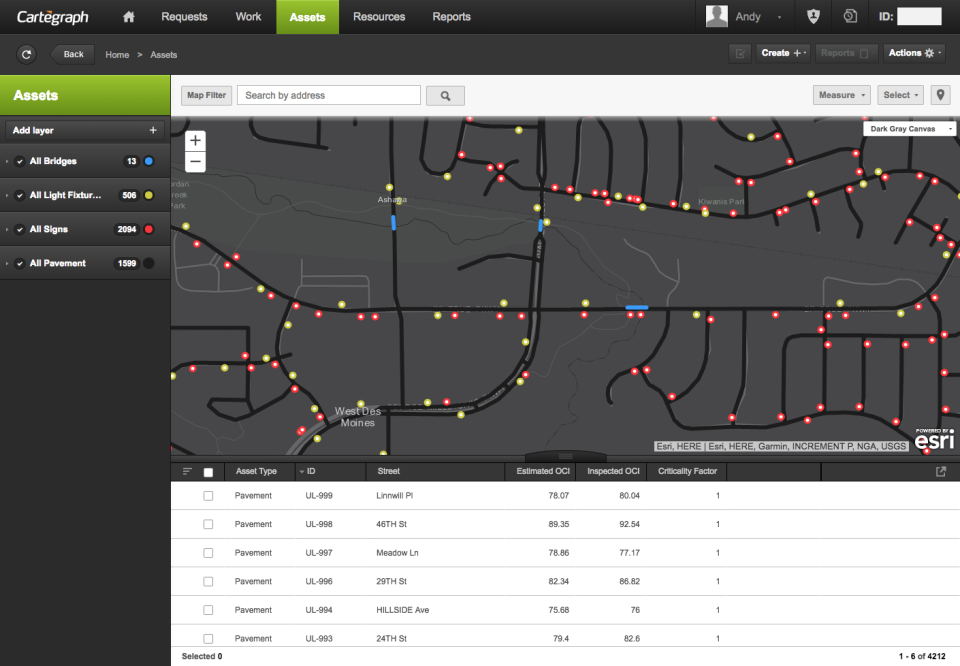Click the magnifying glass search icon
This screenshot has height=666, width=960.
tap(445, 95)
